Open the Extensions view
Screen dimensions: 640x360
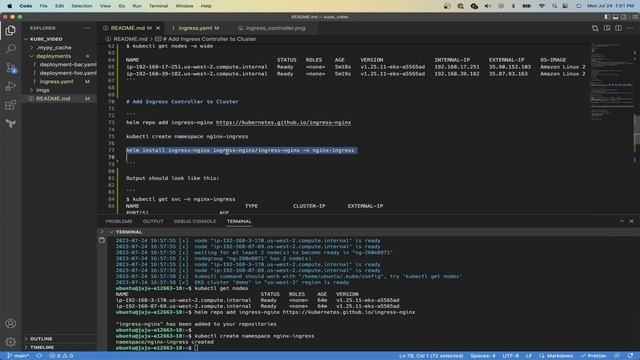(x=11, y=105)
